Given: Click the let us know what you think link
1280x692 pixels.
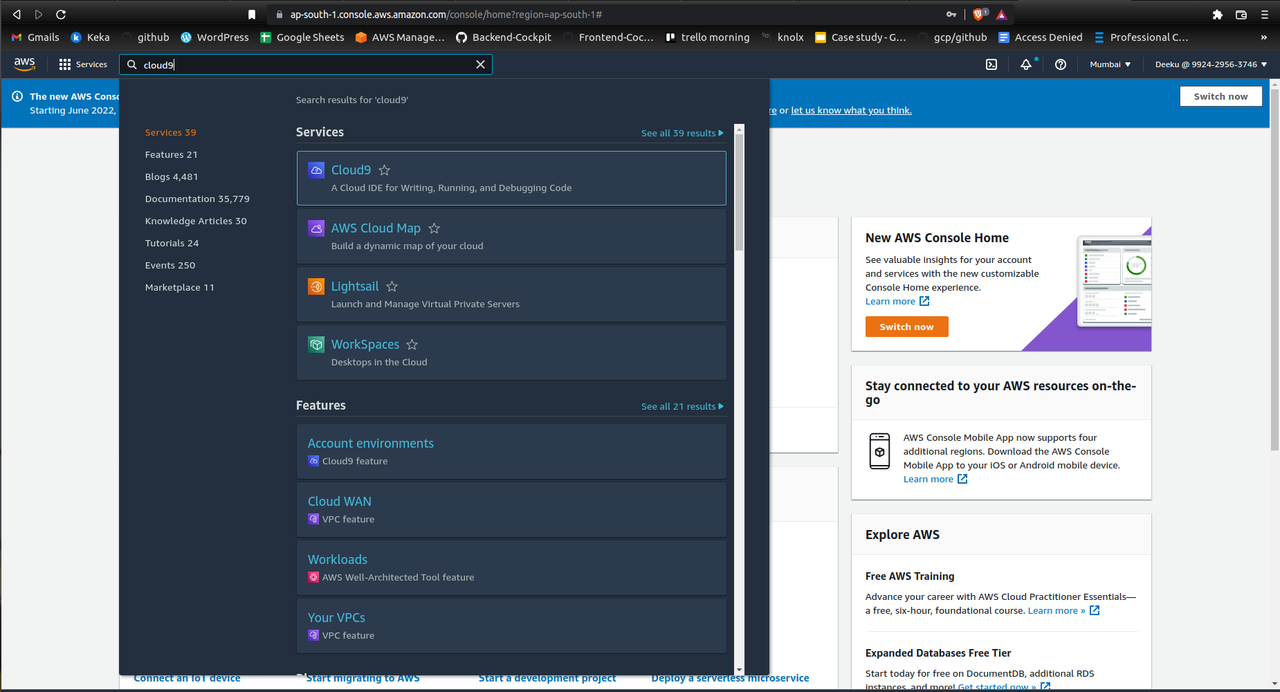Looking at the screenshot, I should tap(851, 110).
